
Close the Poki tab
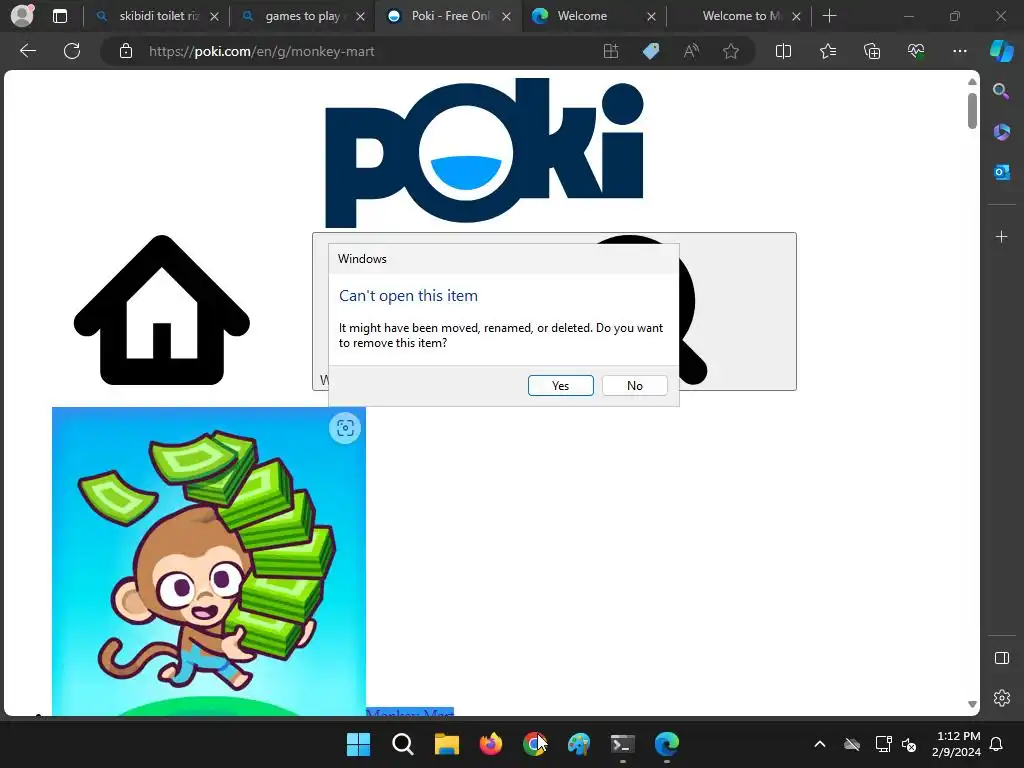point(506,17)
